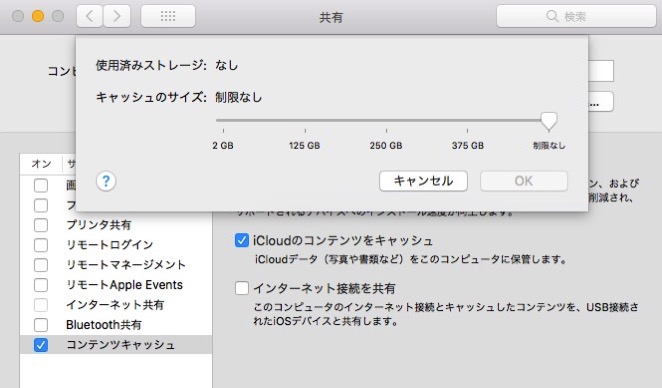Click the キャンセル button
662x388 pixels.
coord(423,181)
